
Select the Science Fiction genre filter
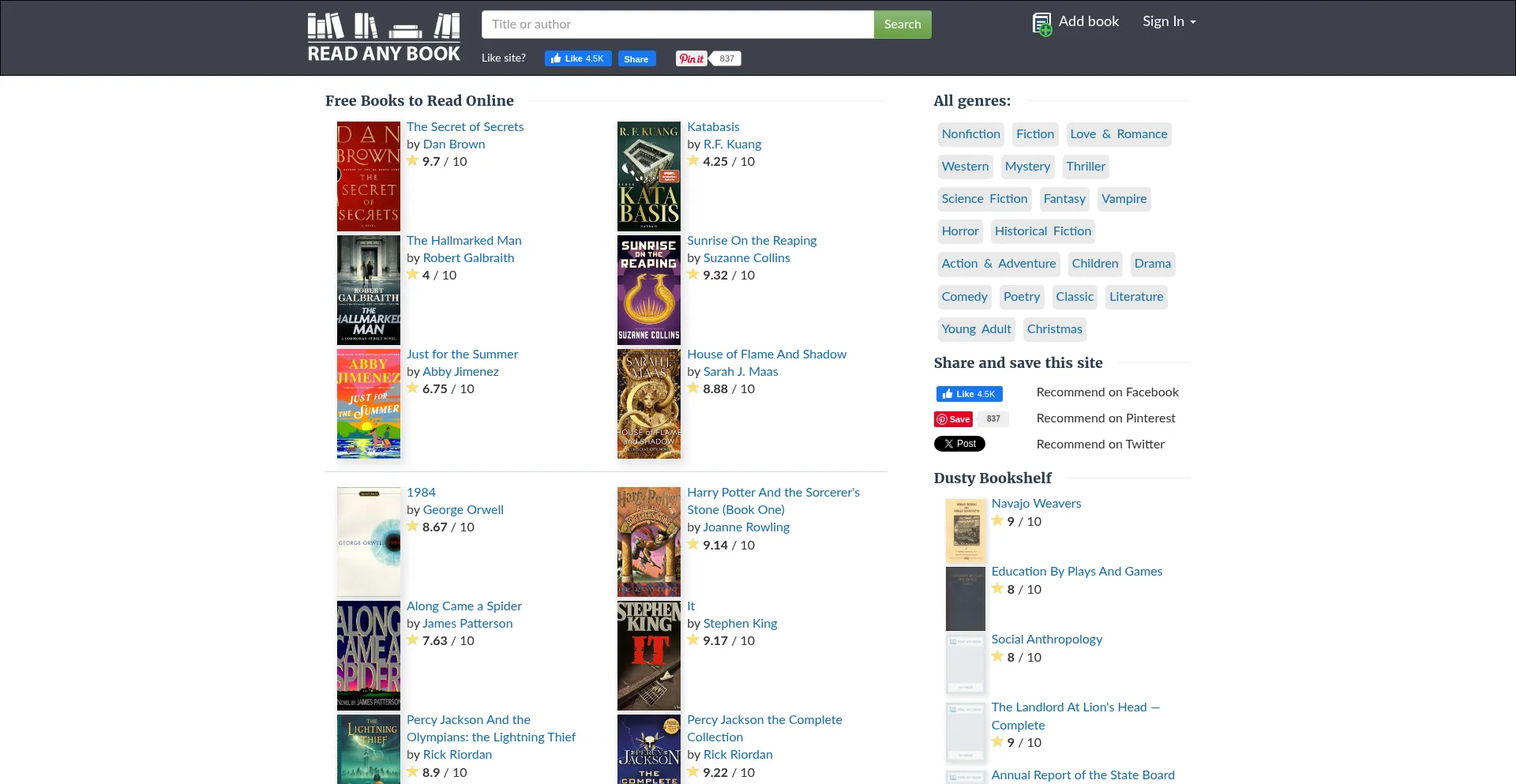984,198
